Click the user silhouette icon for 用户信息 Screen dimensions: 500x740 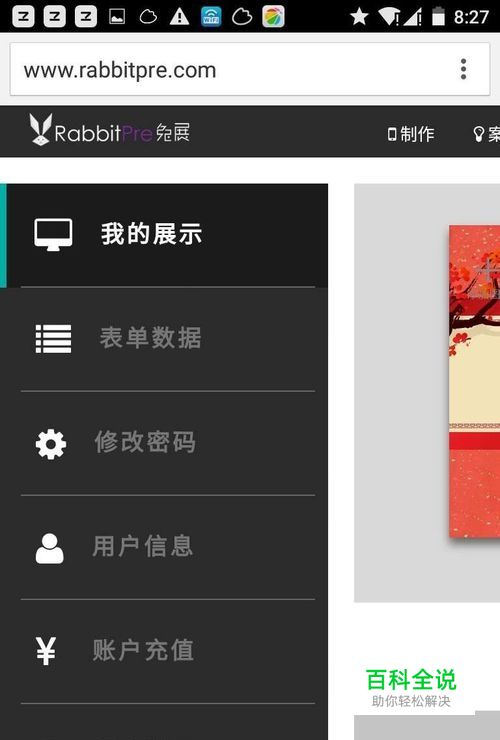(x=50, y=548)
